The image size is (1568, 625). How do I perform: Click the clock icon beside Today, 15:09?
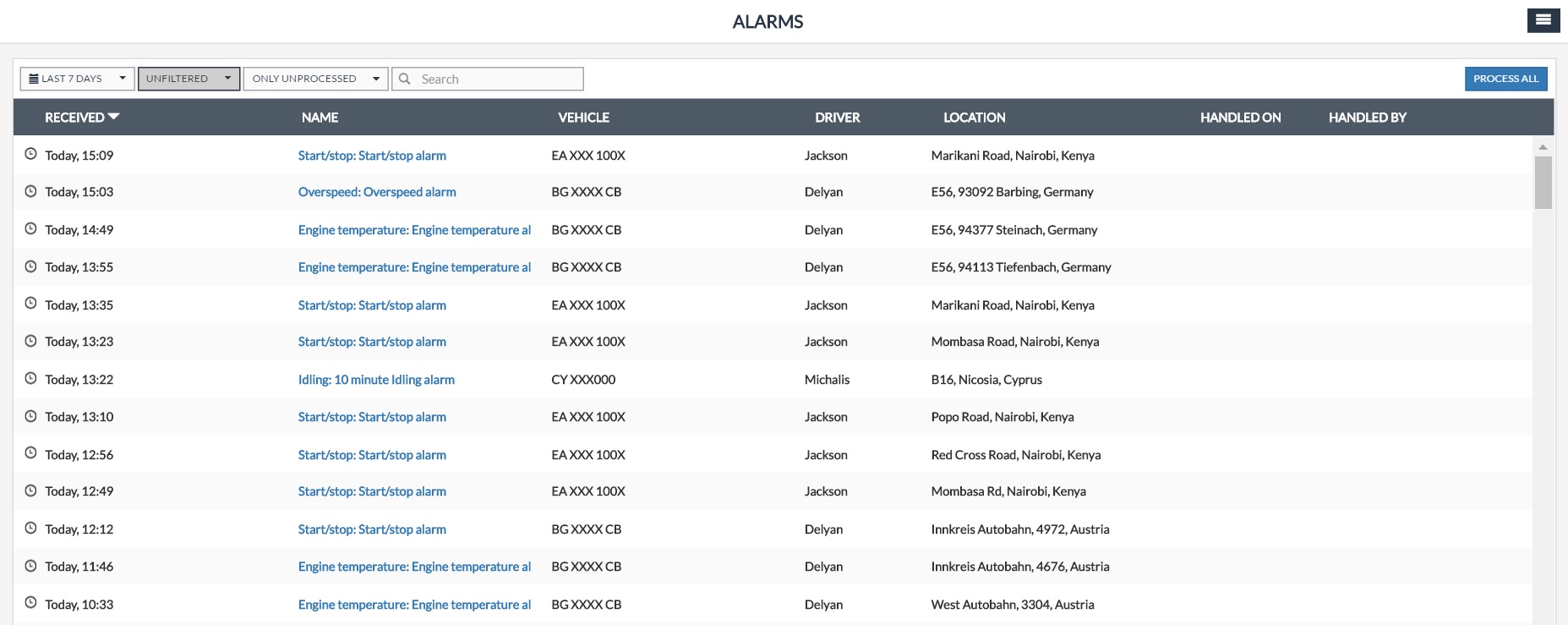point(30,155)
